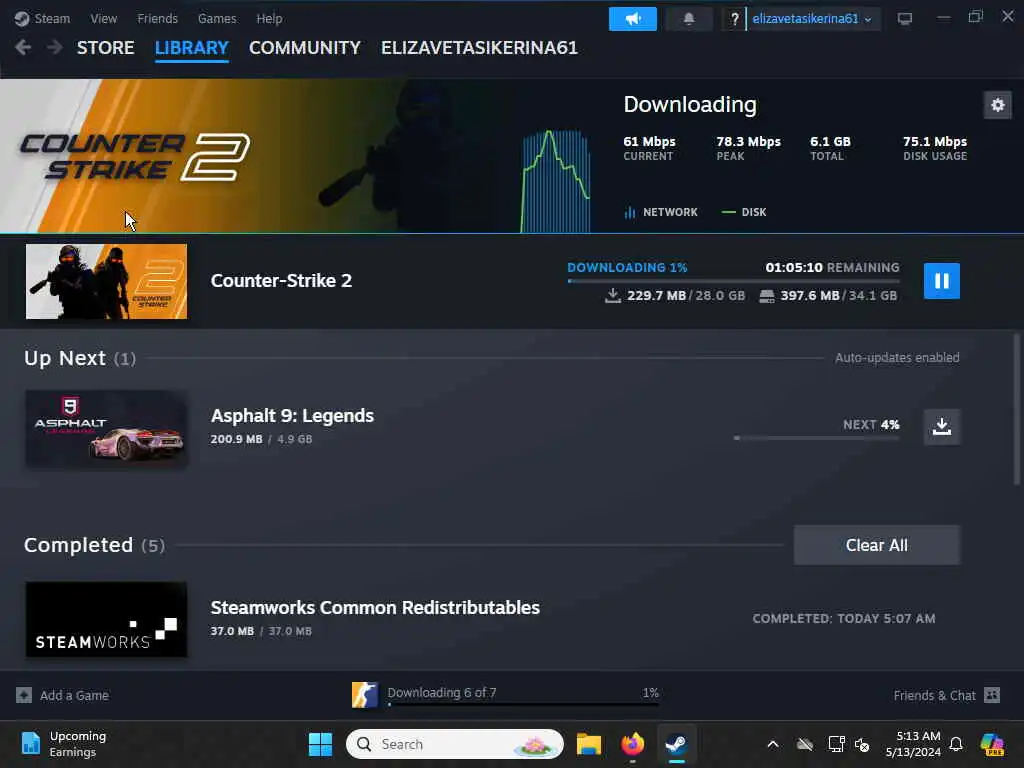Click the DISK graph legend
Viewport: 1024px width, 768px height.
coord(744,212)
